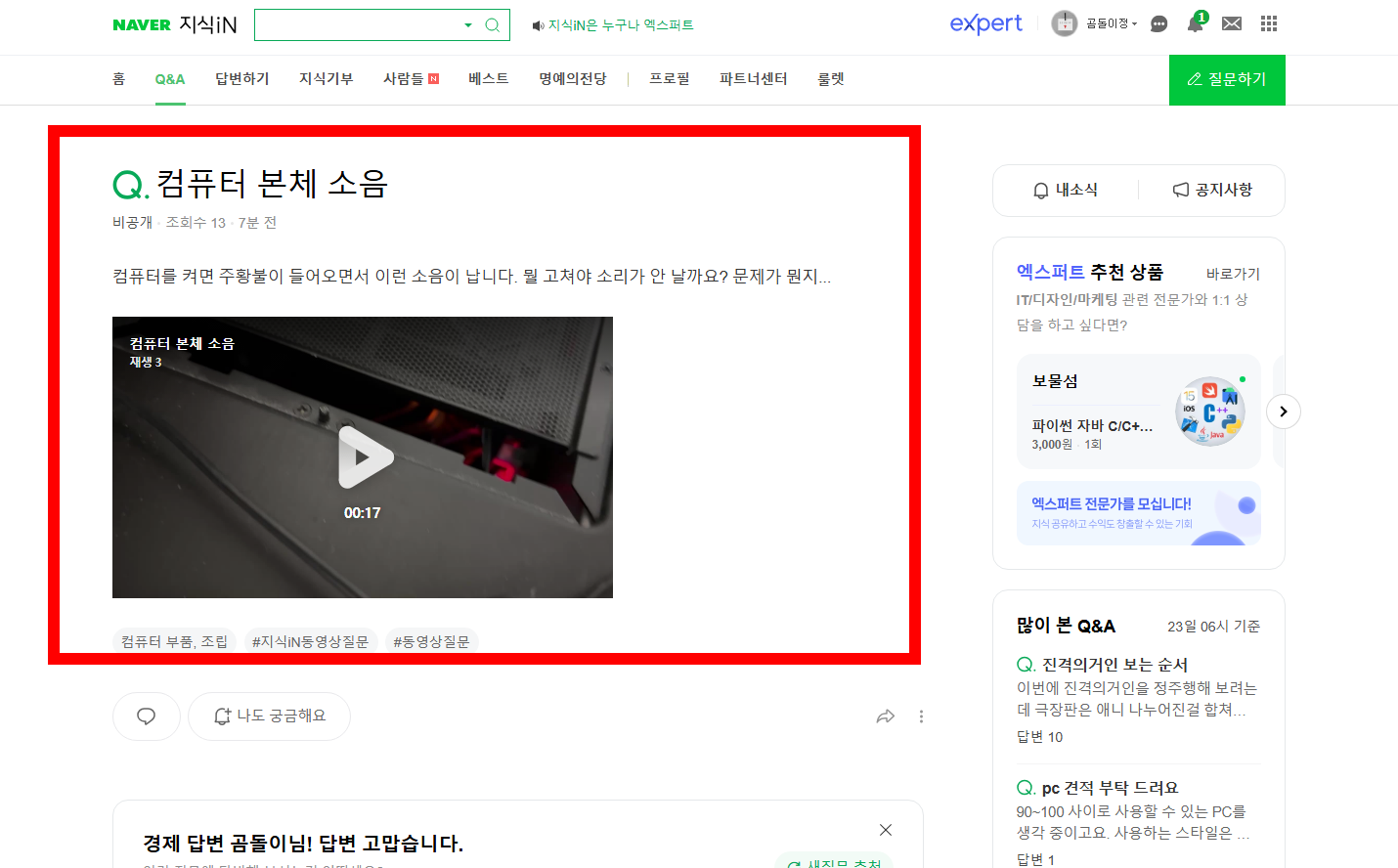Viewport: 1398px width, 868px height.
Task: Open the 진격의거인 보는 순서 question
Action: coord(1114,665)
